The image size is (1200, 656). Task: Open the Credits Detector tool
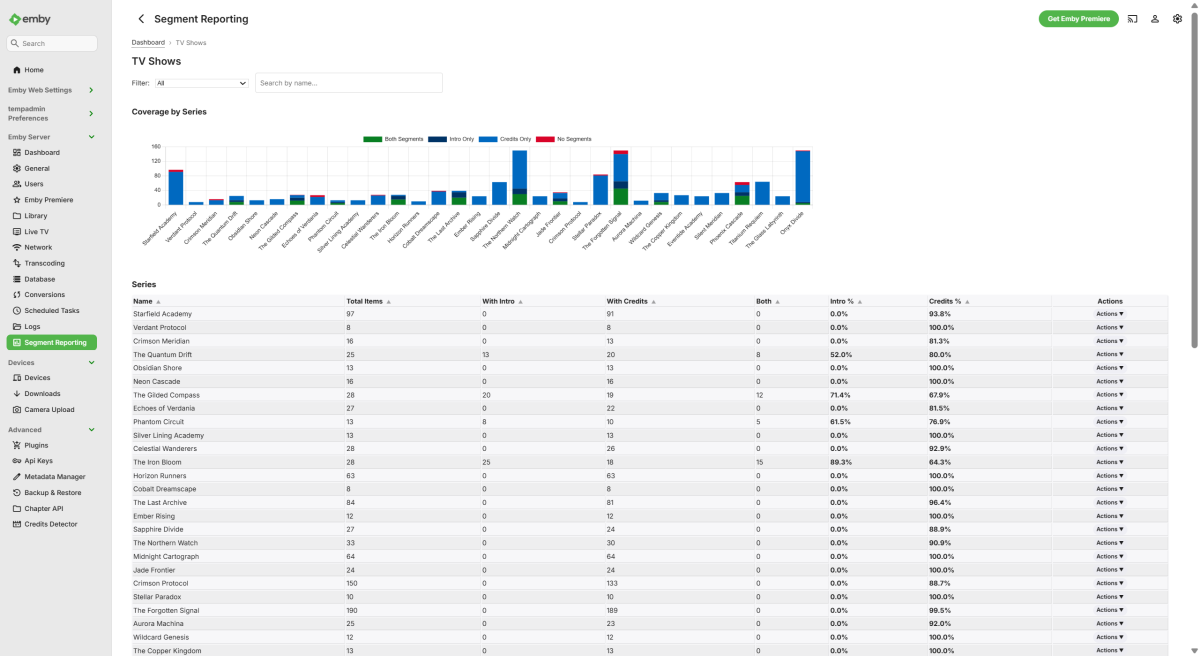(48, 523)
